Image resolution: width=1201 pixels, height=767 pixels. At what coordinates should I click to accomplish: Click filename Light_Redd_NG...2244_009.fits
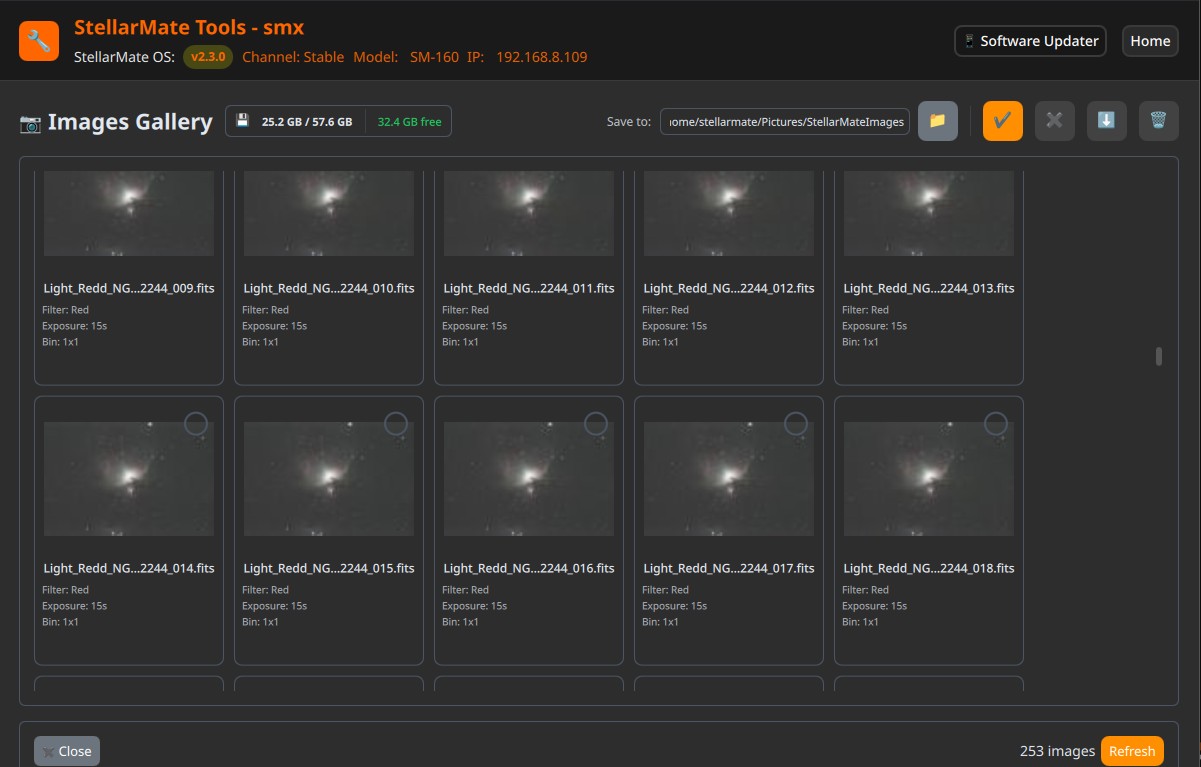129,288
